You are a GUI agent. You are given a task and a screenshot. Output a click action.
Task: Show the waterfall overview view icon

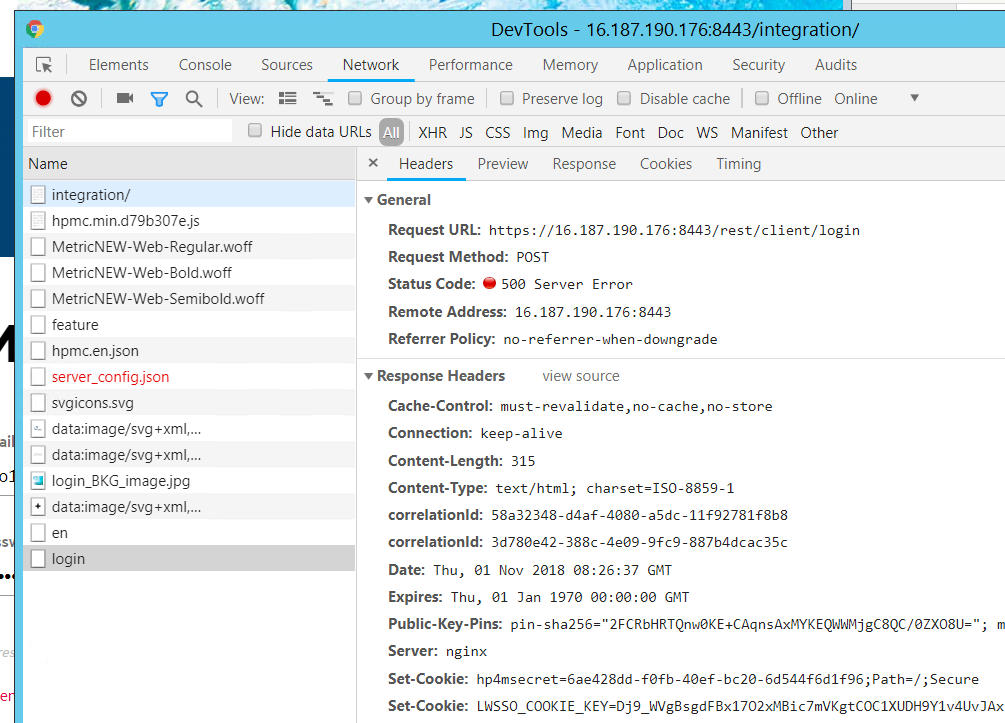click(x=322, y=98)
